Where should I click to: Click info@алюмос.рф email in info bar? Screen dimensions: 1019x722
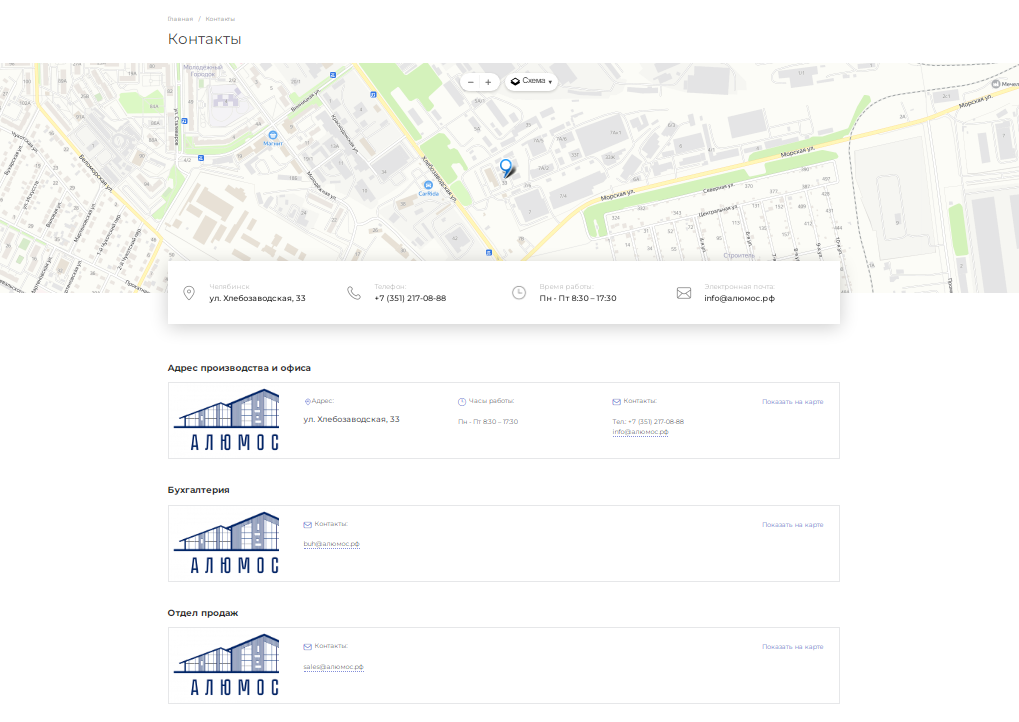pos(739,298)
